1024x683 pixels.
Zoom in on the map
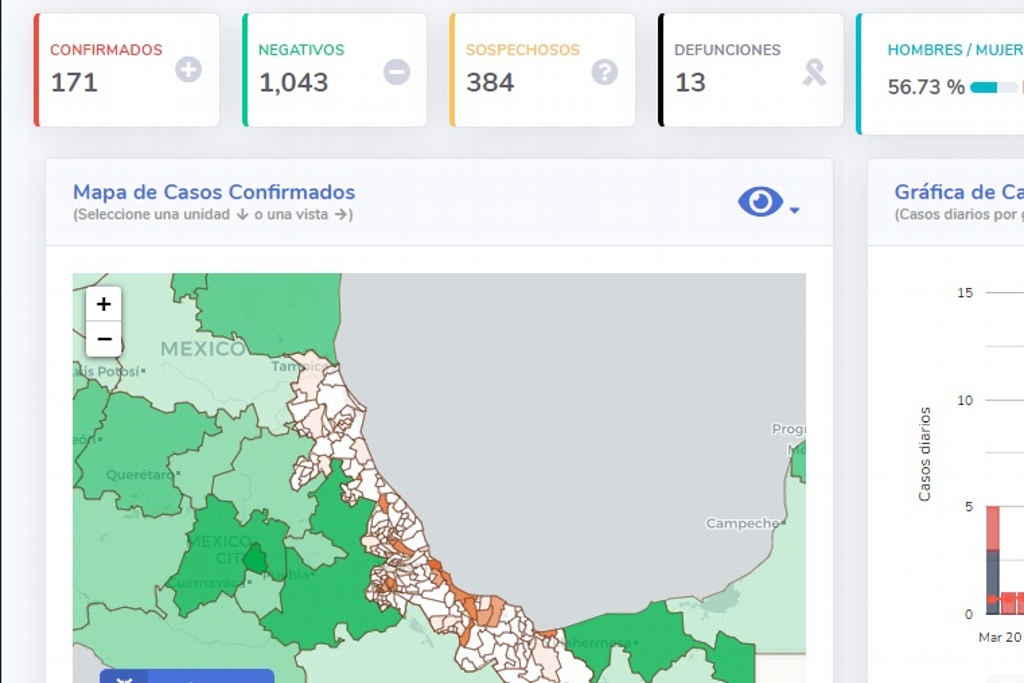click(x=103, y=304)
